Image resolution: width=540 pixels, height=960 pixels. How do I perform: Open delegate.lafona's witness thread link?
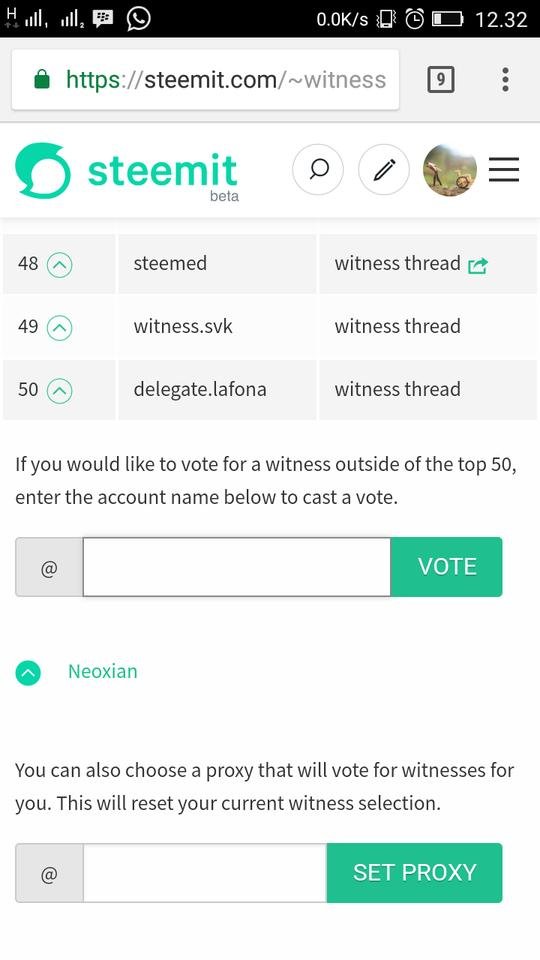click(x=397, y=389)
